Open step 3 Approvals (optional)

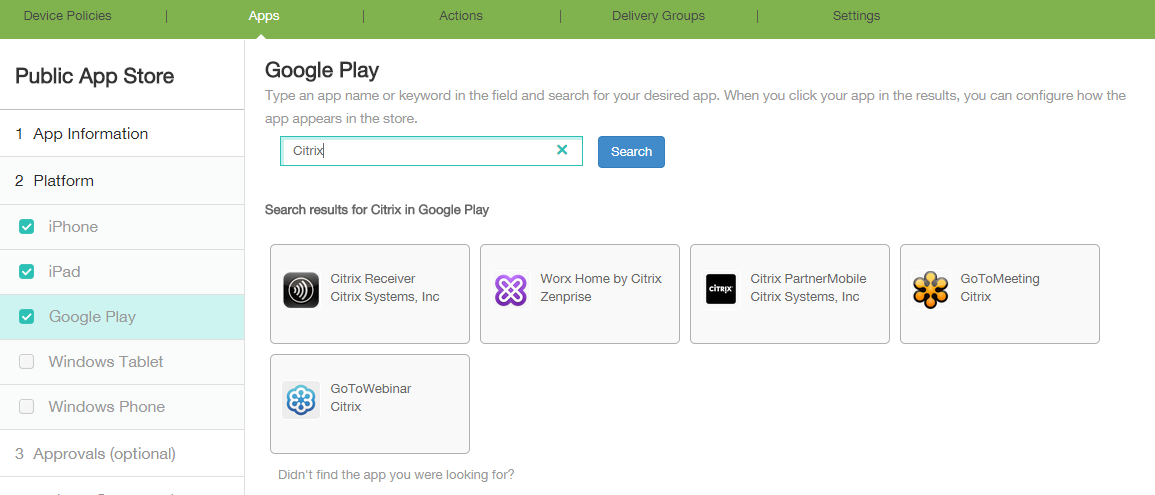[x=122, y=454]
